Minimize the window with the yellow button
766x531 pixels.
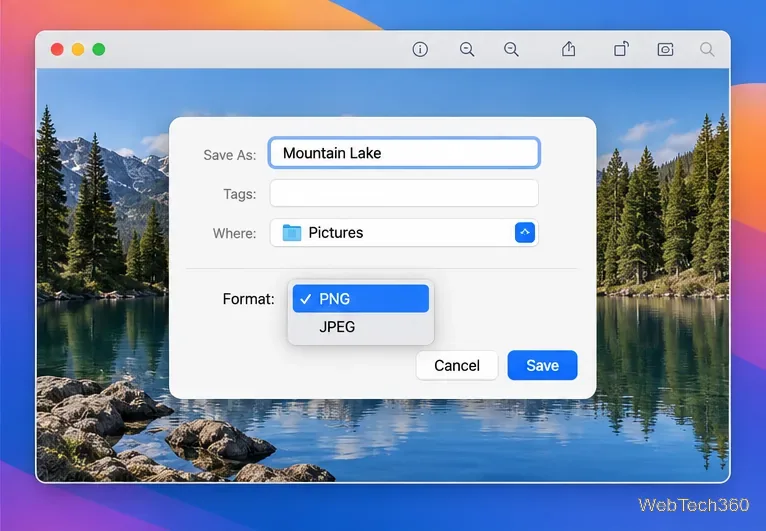click(x=78, y=49)
